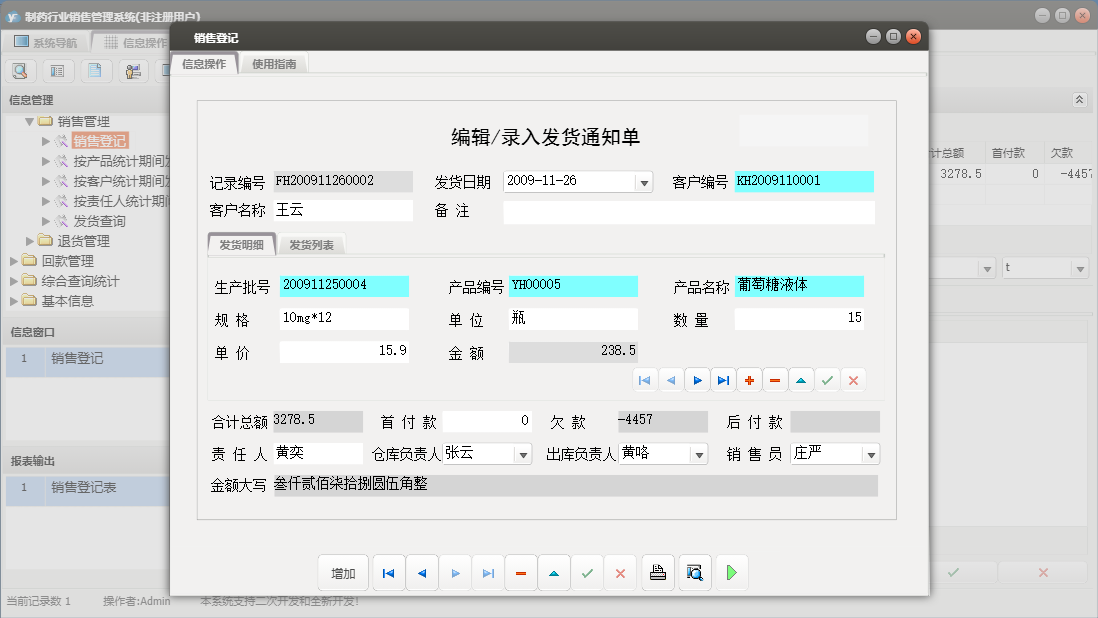Switch to the 发货列表 tab

(x=310, y=242)
